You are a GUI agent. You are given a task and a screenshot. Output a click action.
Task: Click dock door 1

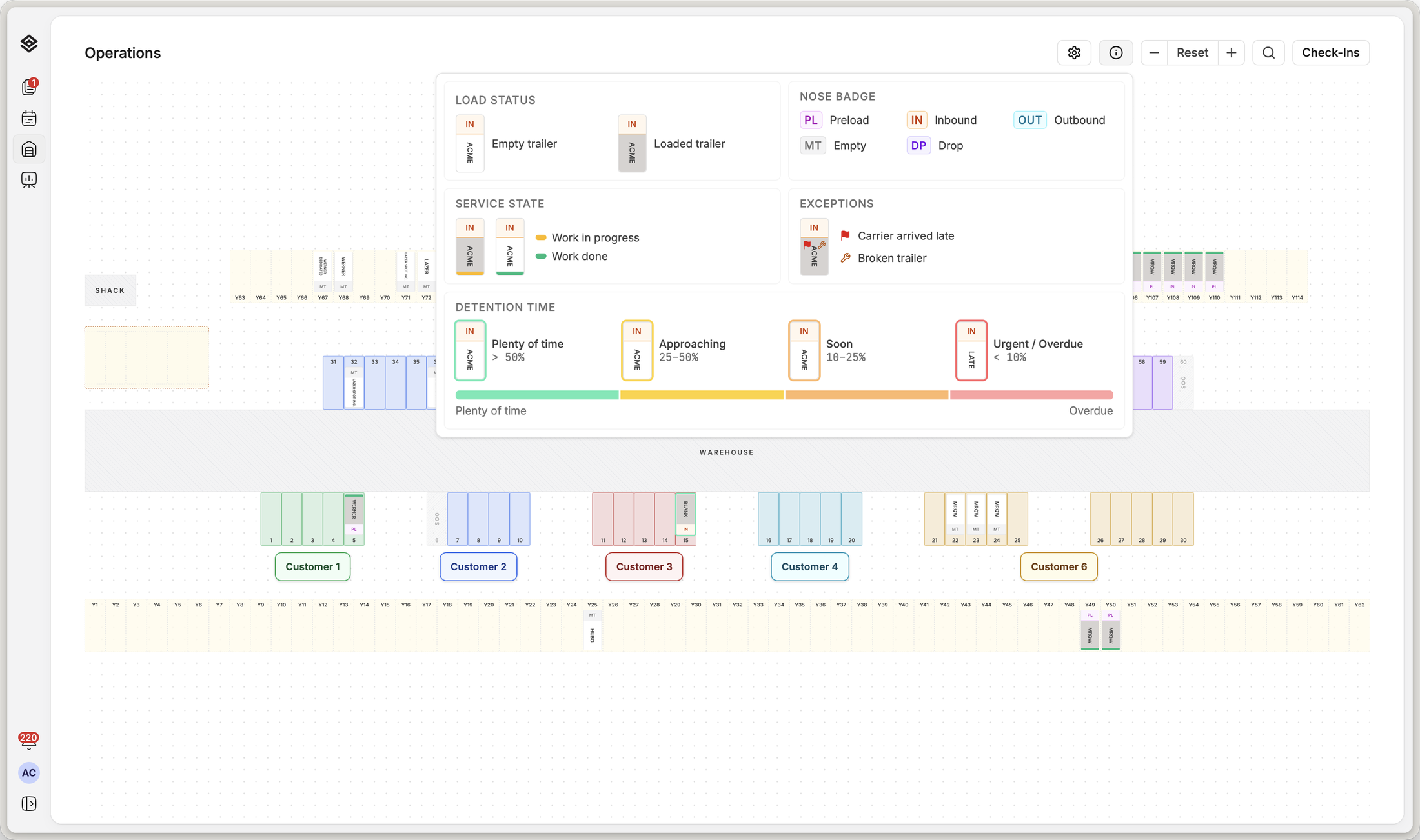coord(271,519)
